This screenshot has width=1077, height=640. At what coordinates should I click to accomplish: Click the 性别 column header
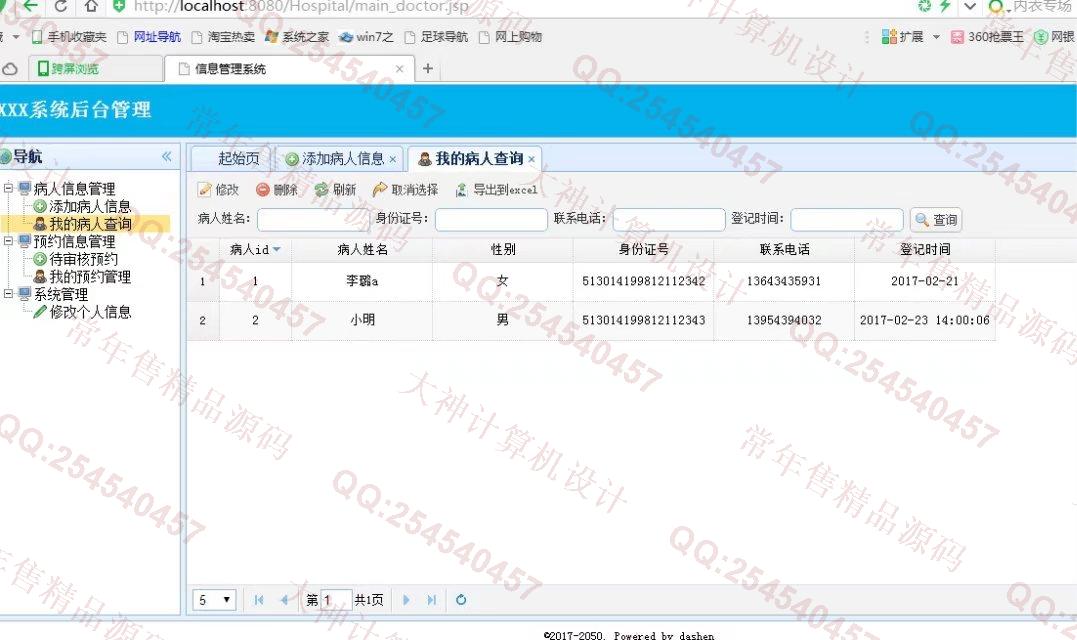502,249
